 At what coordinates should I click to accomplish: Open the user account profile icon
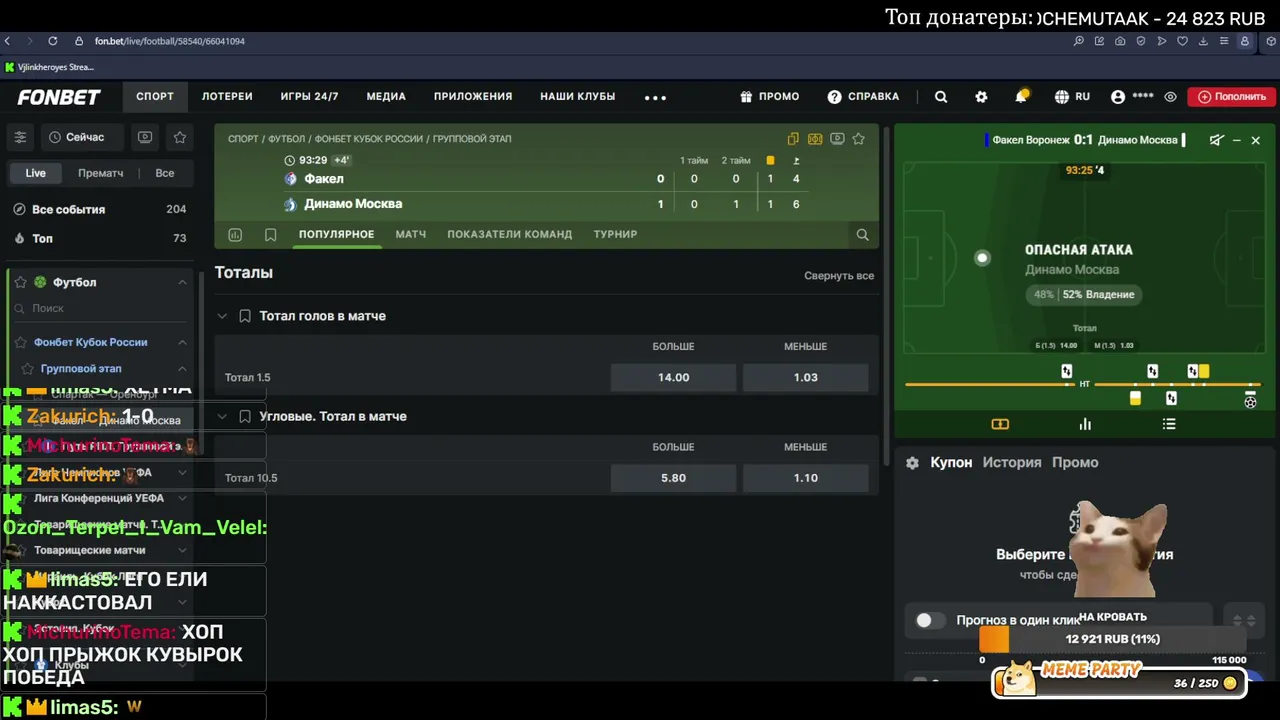pyautogui.click(x=1118, y=97)
